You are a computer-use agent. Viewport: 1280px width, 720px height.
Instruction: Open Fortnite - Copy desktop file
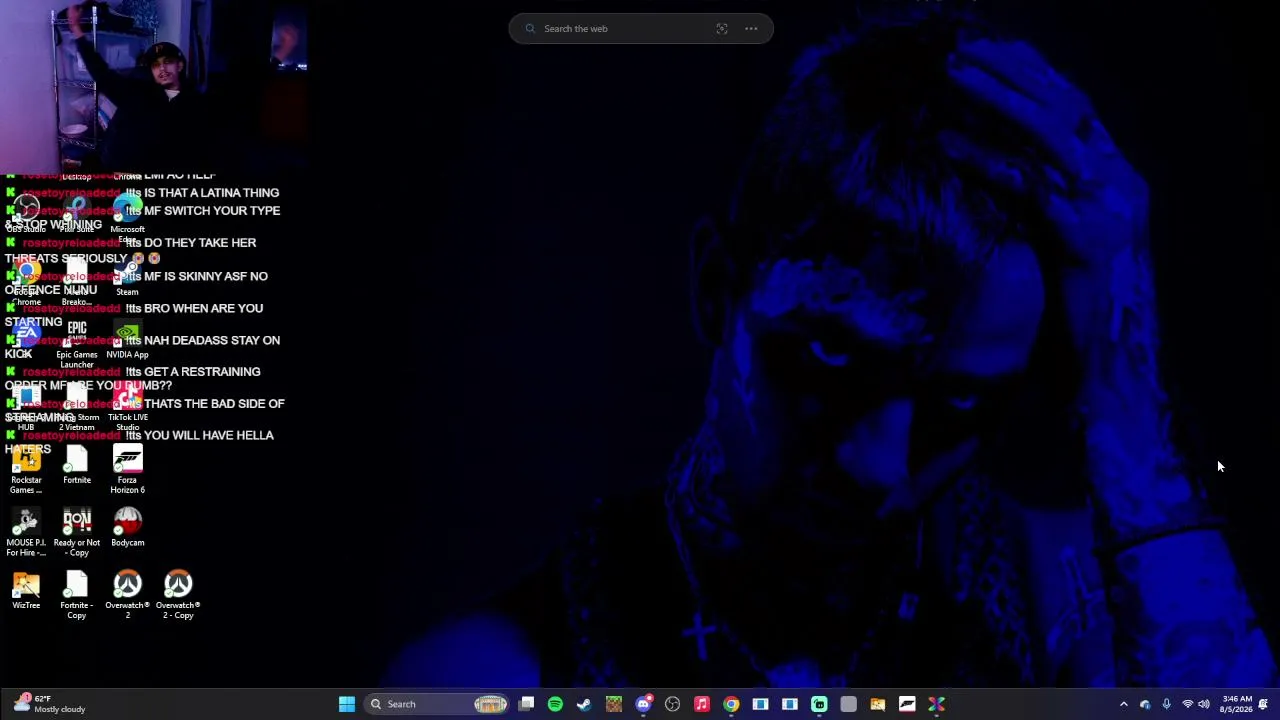click(x=77, y=596)
